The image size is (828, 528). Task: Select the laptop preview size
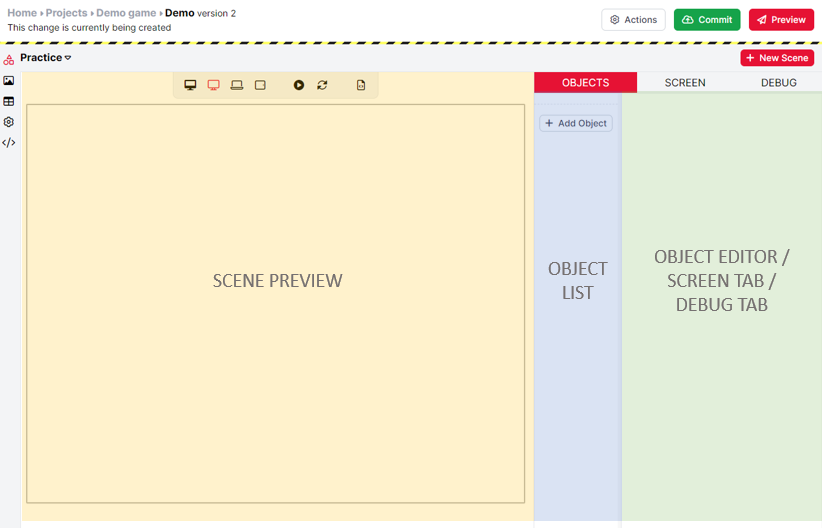tap(237, 85)
